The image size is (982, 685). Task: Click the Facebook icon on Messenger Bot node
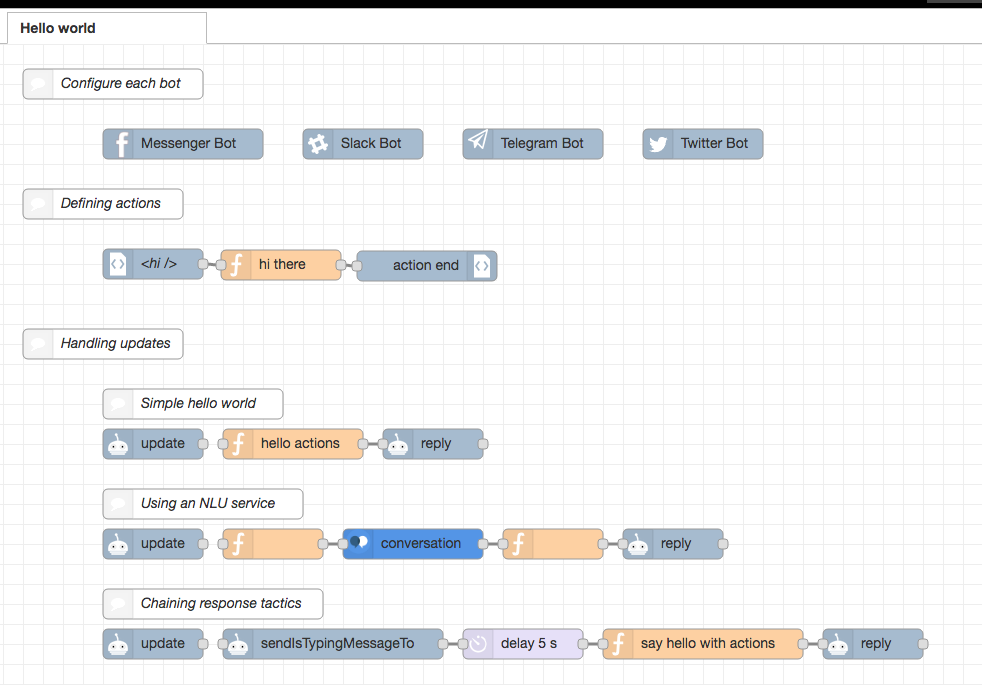coord(121,144)
